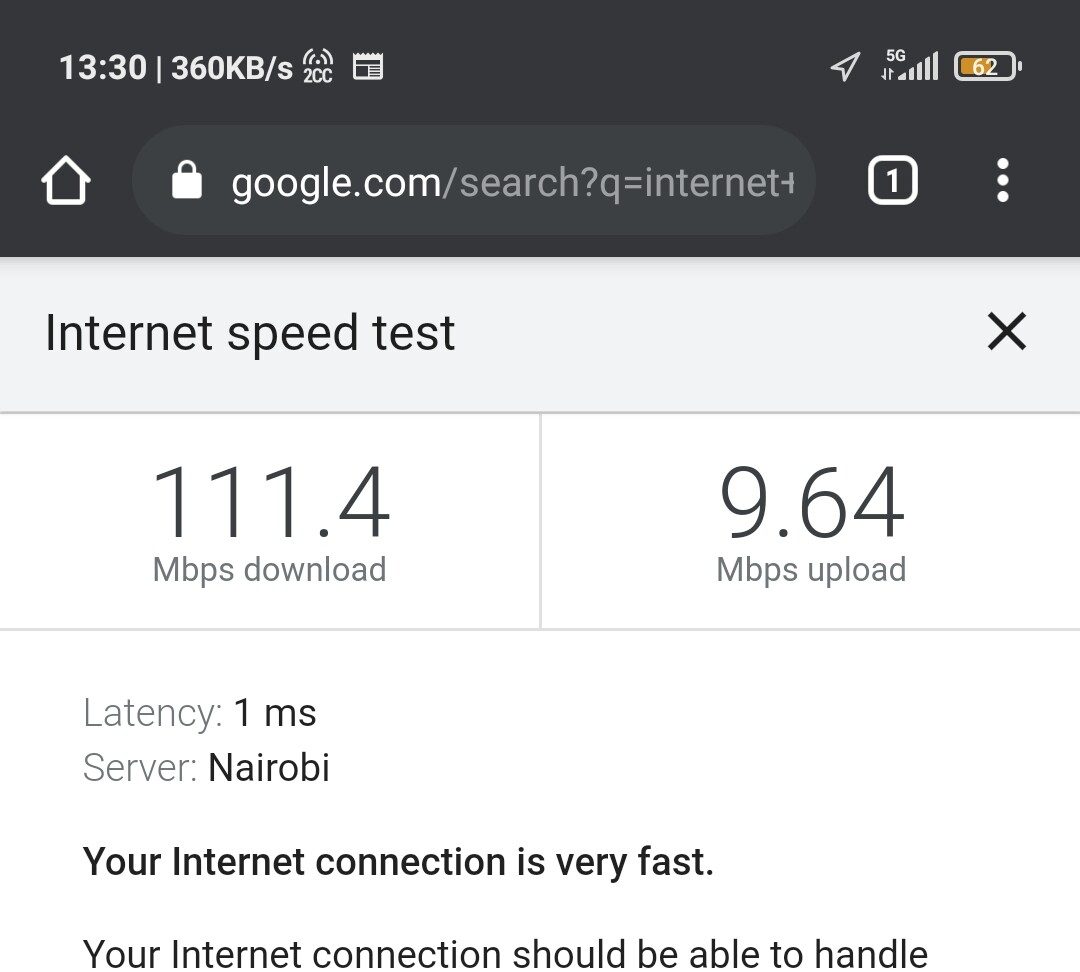Screen dimensions: 1080x972
Task: Tap the Internet speed test heading
Action: [250, 333]
